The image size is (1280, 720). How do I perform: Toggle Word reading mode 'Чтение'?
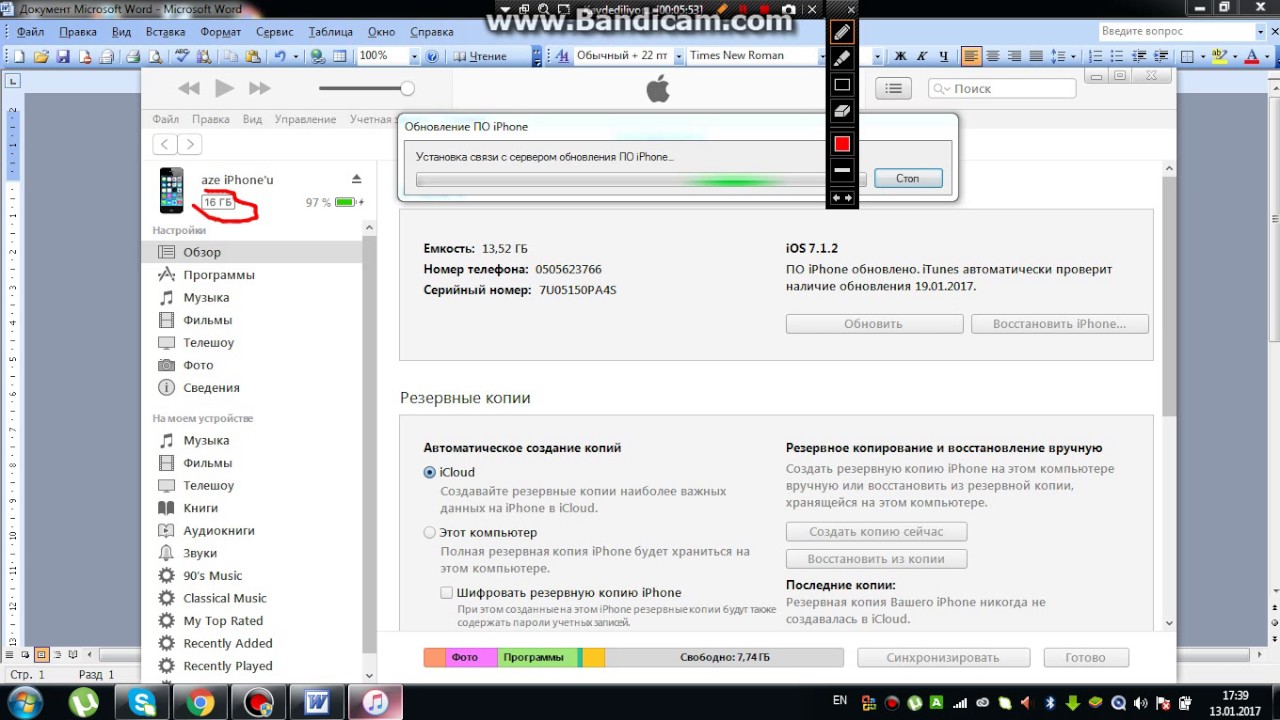point(480,56)
